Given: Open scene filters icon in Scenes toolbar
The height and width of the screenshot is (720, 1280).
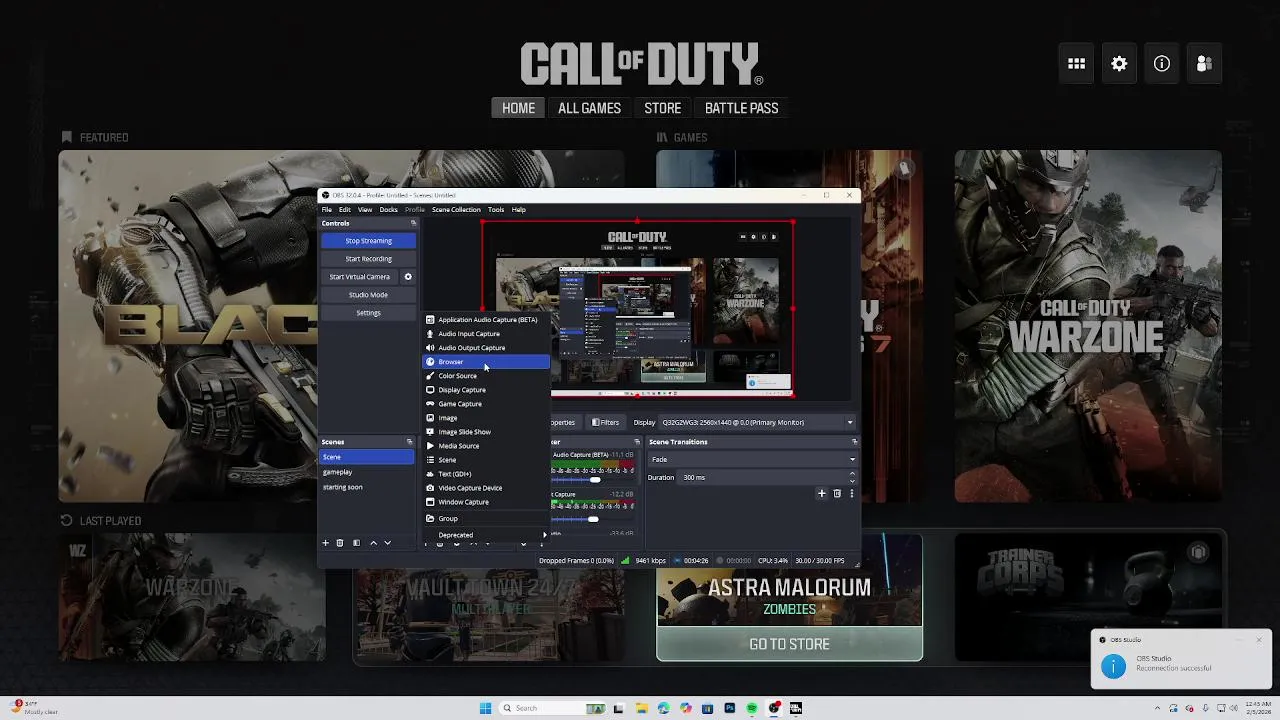Looking at the screenshot, I should point(356,543).
